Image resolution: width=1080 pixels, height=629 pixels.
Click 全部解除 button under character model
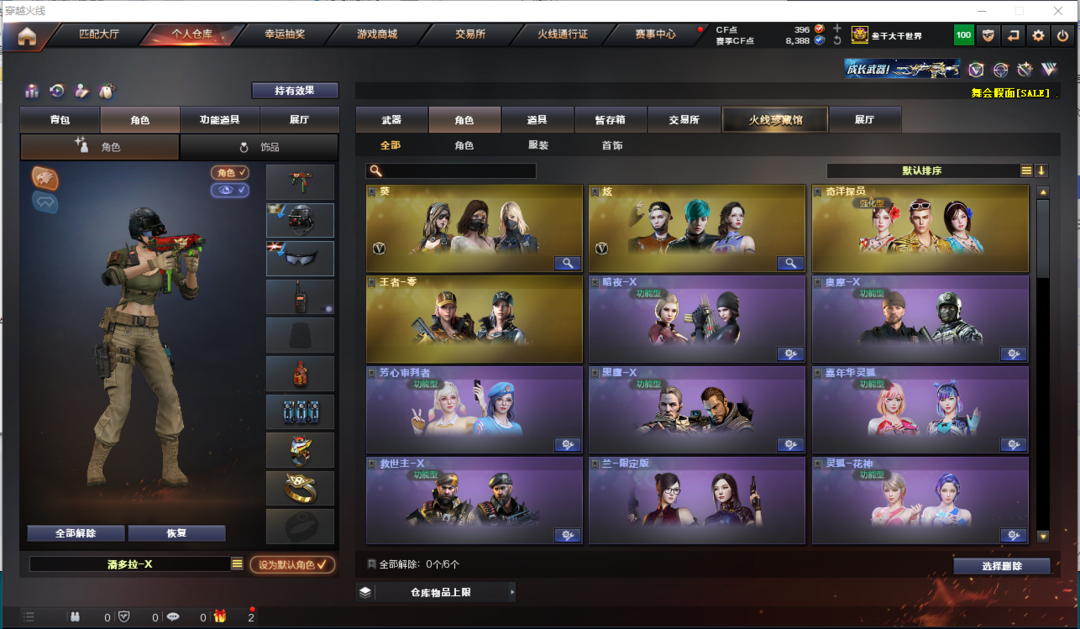click(x=76, y=533)
